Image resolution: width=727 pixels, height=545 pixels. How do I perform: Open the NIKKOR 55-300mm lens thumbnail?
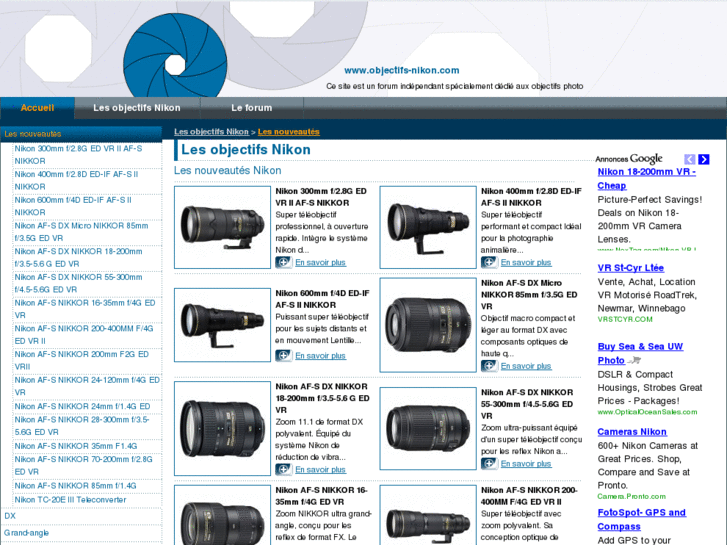(428, 429)
